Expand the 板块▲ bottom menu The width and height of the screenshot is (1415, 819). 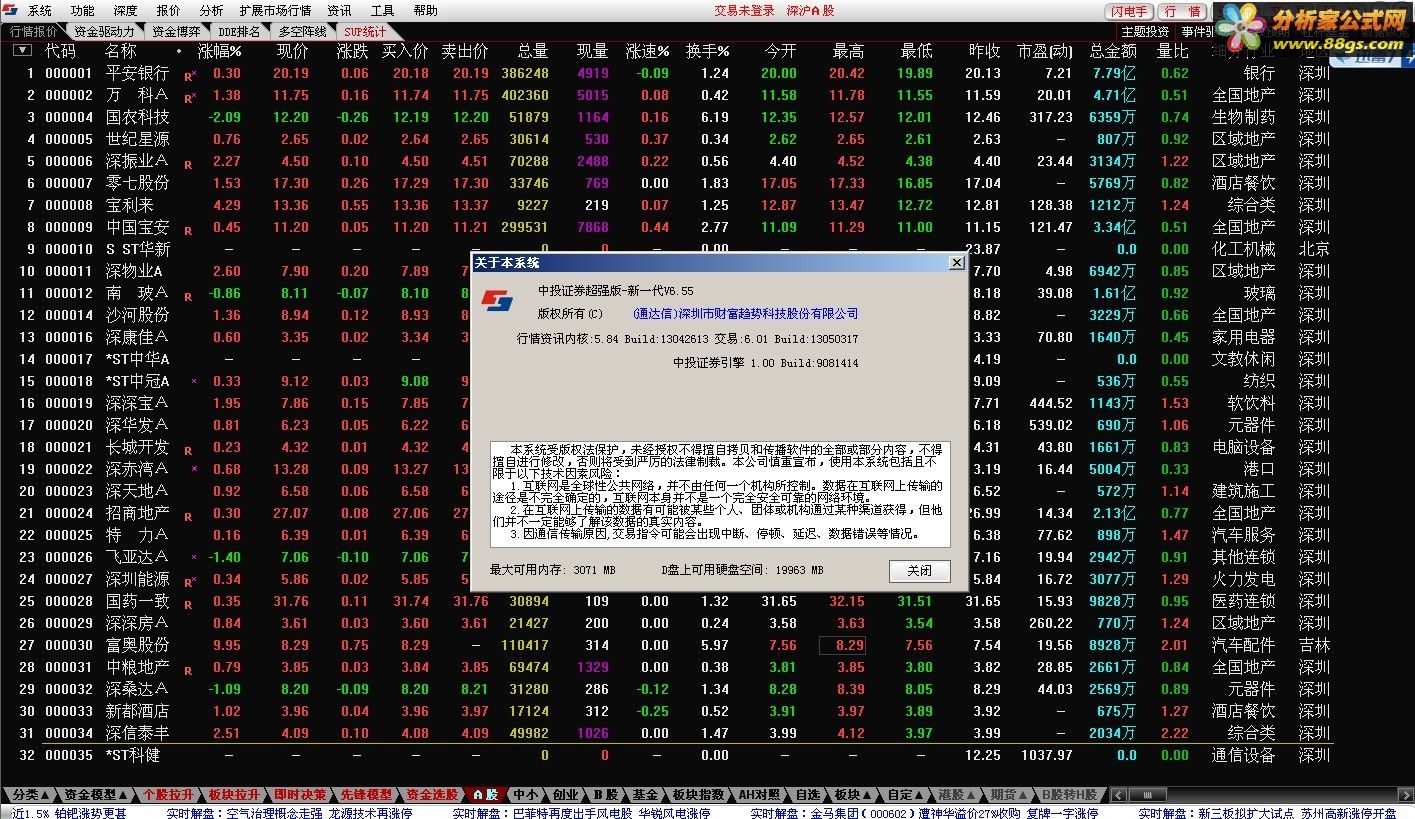(x=852, y=795)
